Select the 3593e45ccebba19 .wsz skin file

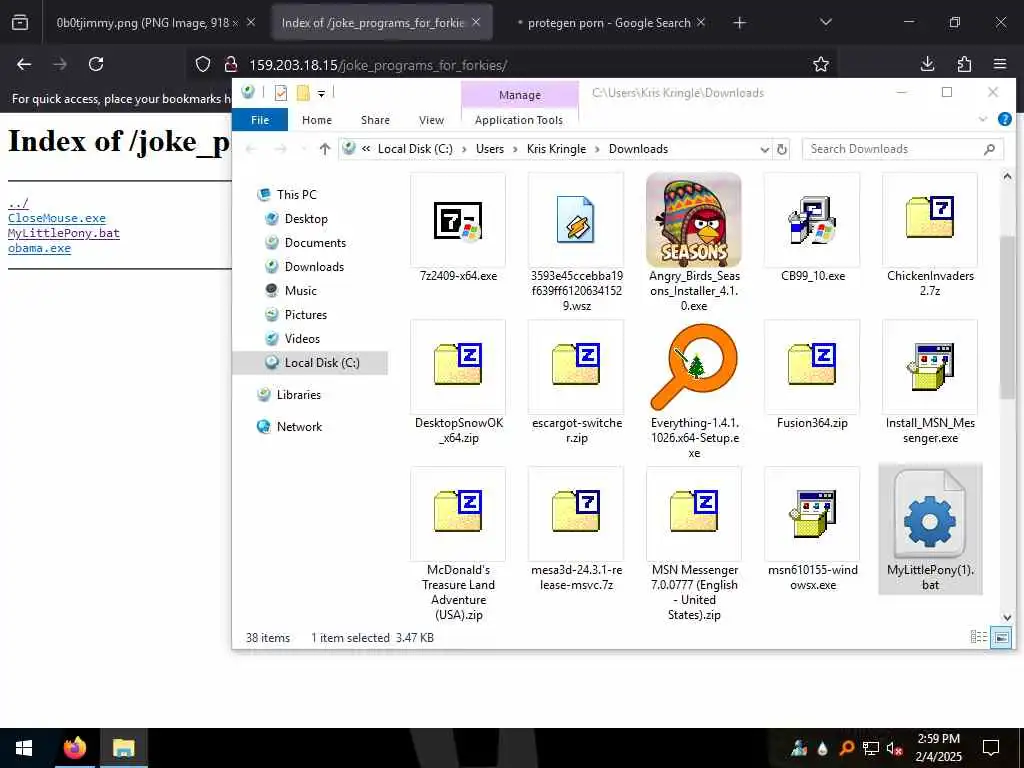575,221
